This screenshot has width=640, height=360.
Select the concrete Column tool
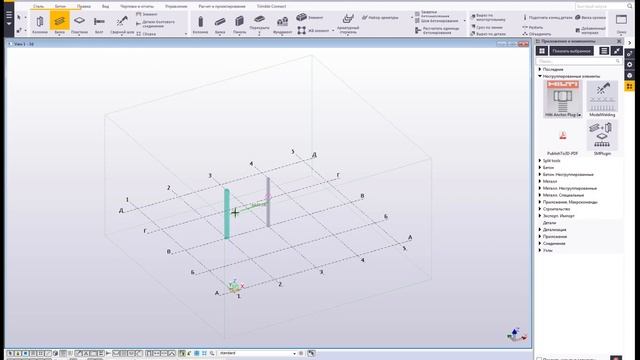coord(200,23)
